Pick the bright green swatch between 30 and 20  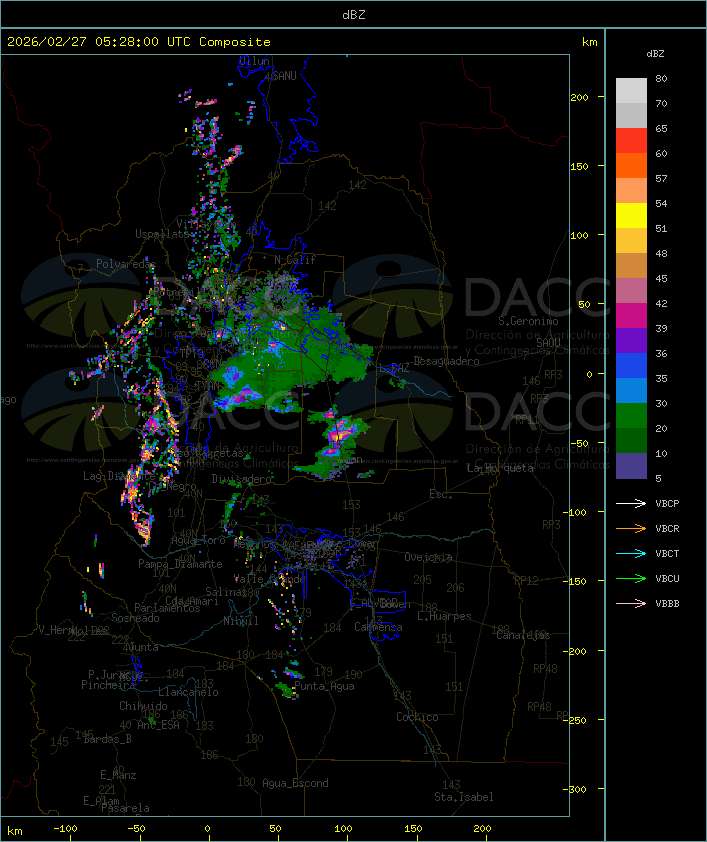(631, 416)
